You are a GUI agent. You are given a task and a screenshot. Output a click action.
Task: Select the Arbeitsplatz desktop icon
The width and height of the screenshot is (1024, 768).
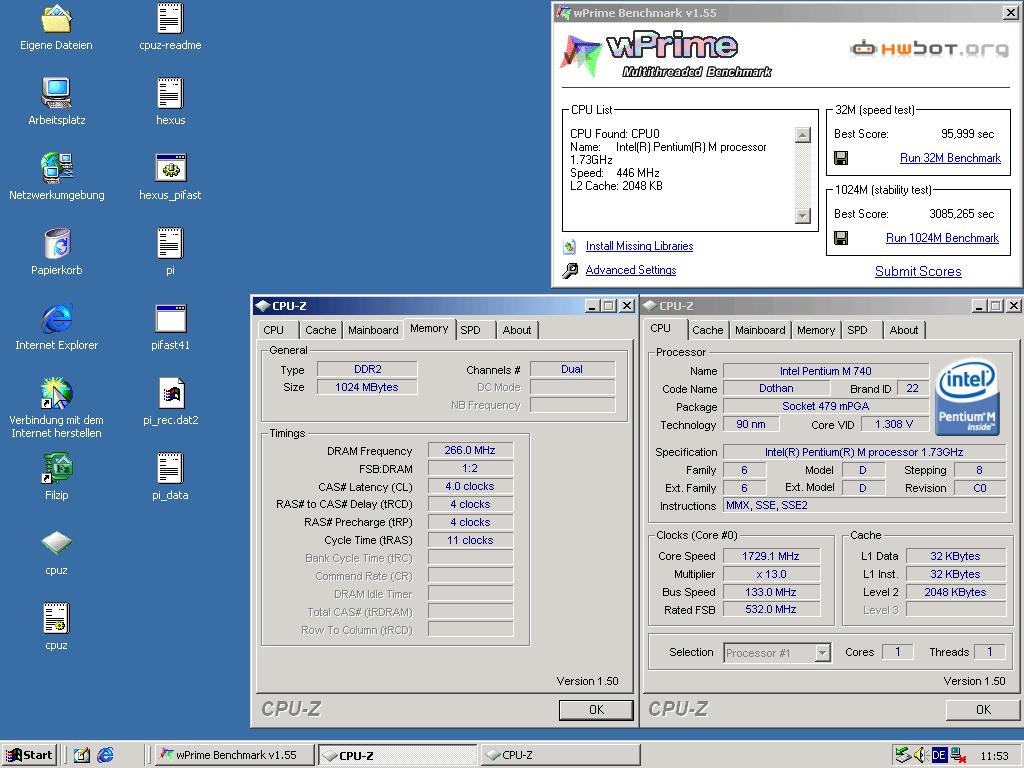(x=56, y=93)
